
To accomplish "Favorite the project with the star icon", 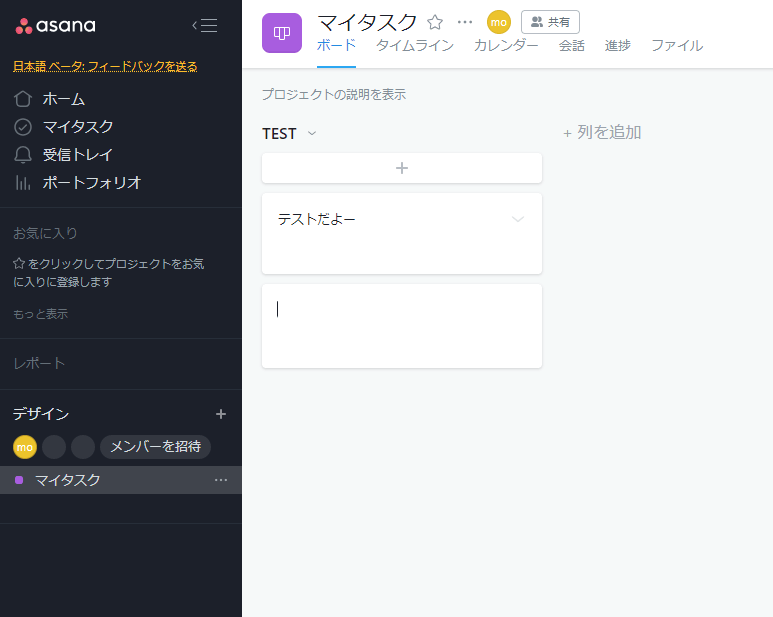I will (435, 22).
